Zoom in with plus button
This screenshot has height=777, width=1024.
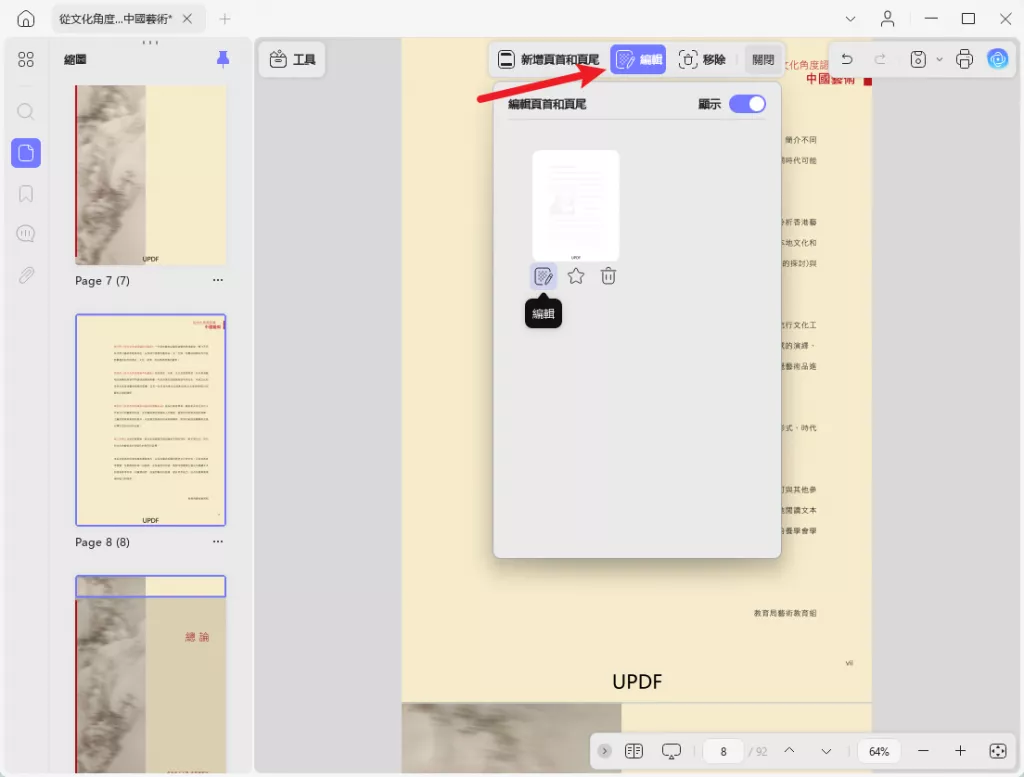(960, 751)
